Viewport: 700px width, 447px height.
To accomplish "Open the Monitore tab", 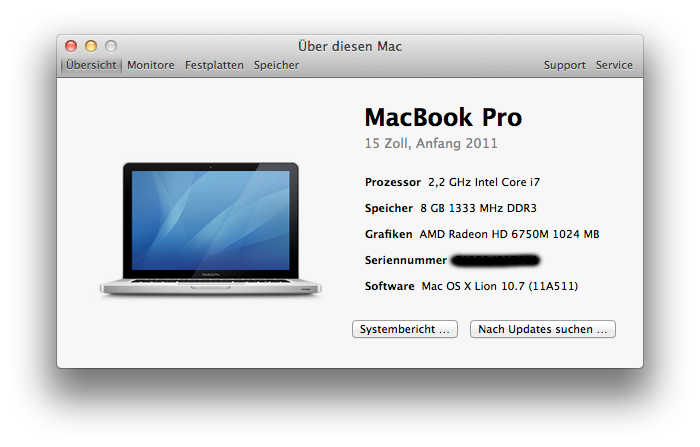I will pos(150,65).
